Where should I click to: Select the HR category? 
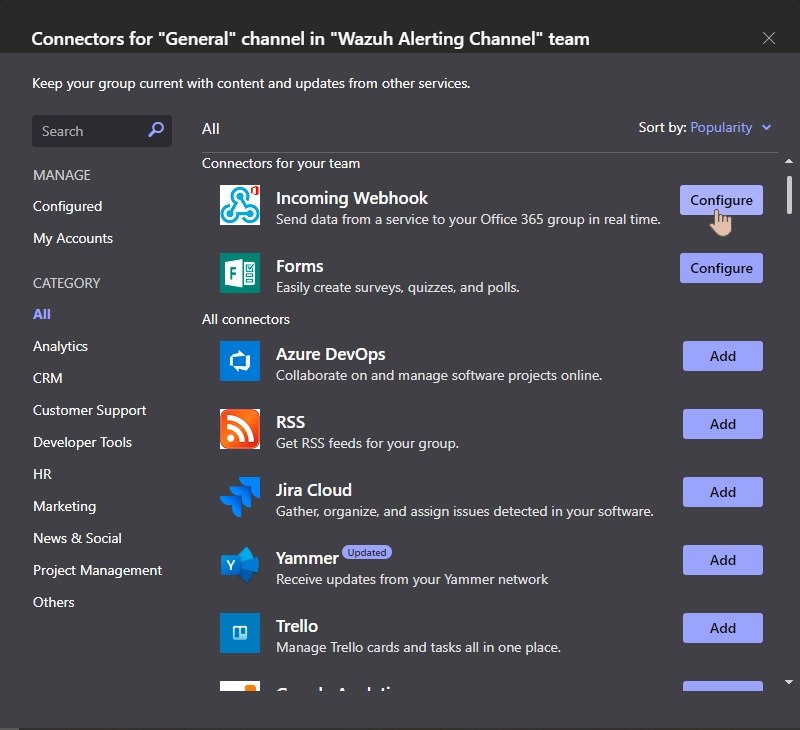[x=42, y=474]
